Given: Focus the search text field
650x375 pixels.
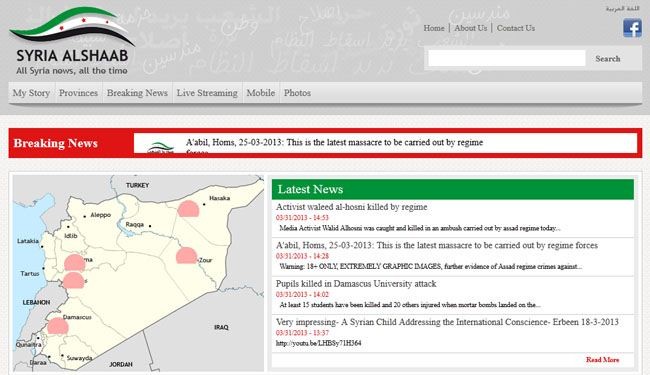Looking at the screenshot, I should point(507,58).
